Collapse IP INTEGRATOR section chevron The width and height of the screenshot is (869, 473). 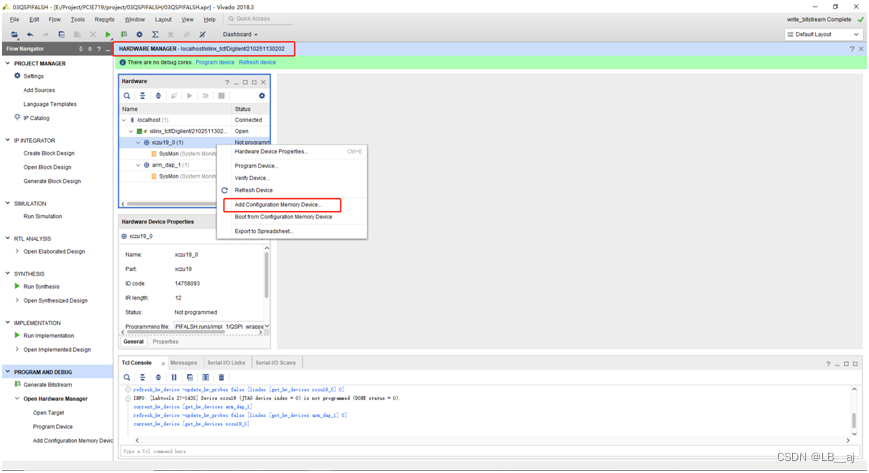(x=8, y=140)
